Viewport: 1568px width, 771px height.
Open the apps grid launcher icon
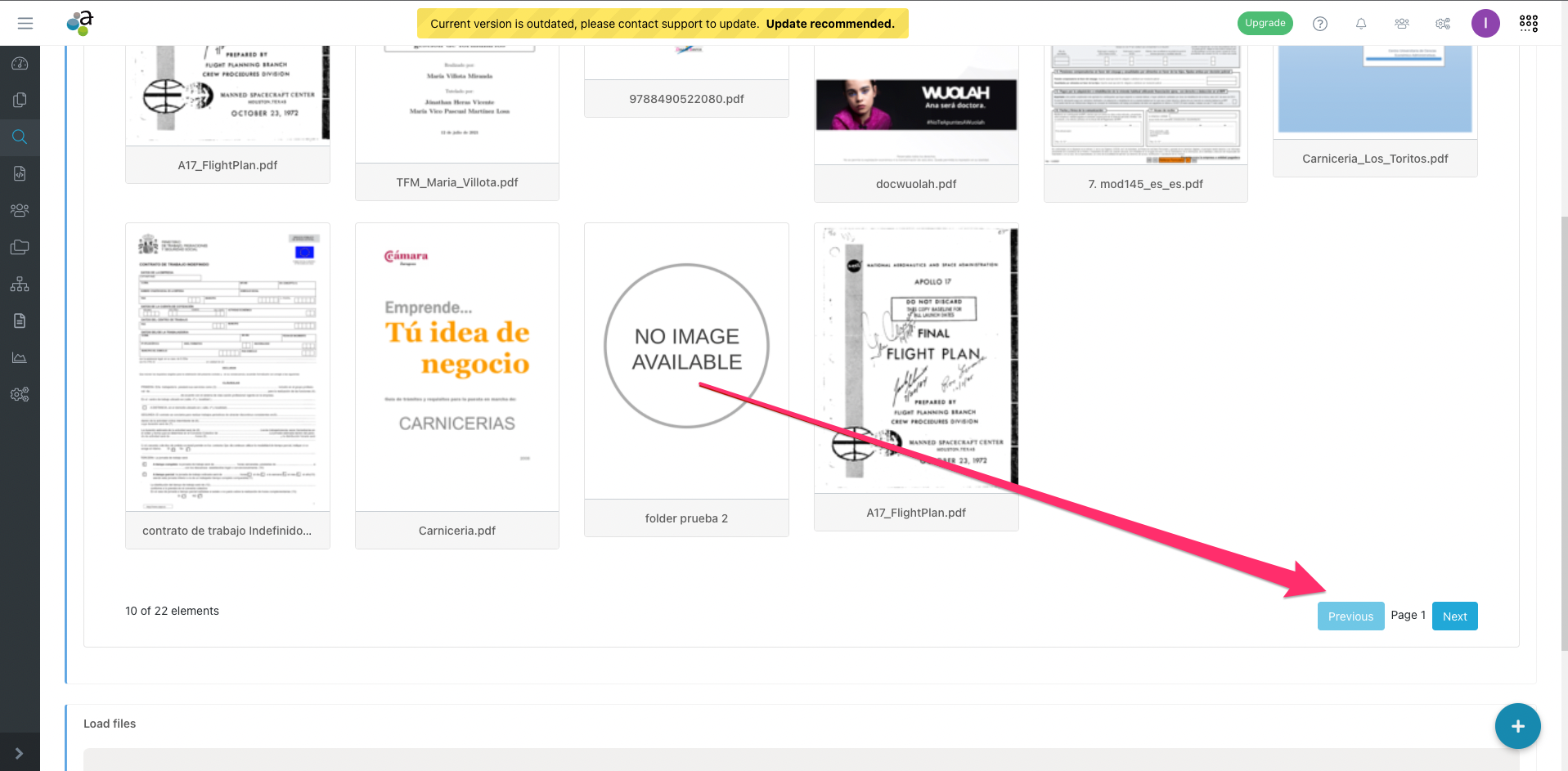pyautogui.click(x=1528, y=24)
